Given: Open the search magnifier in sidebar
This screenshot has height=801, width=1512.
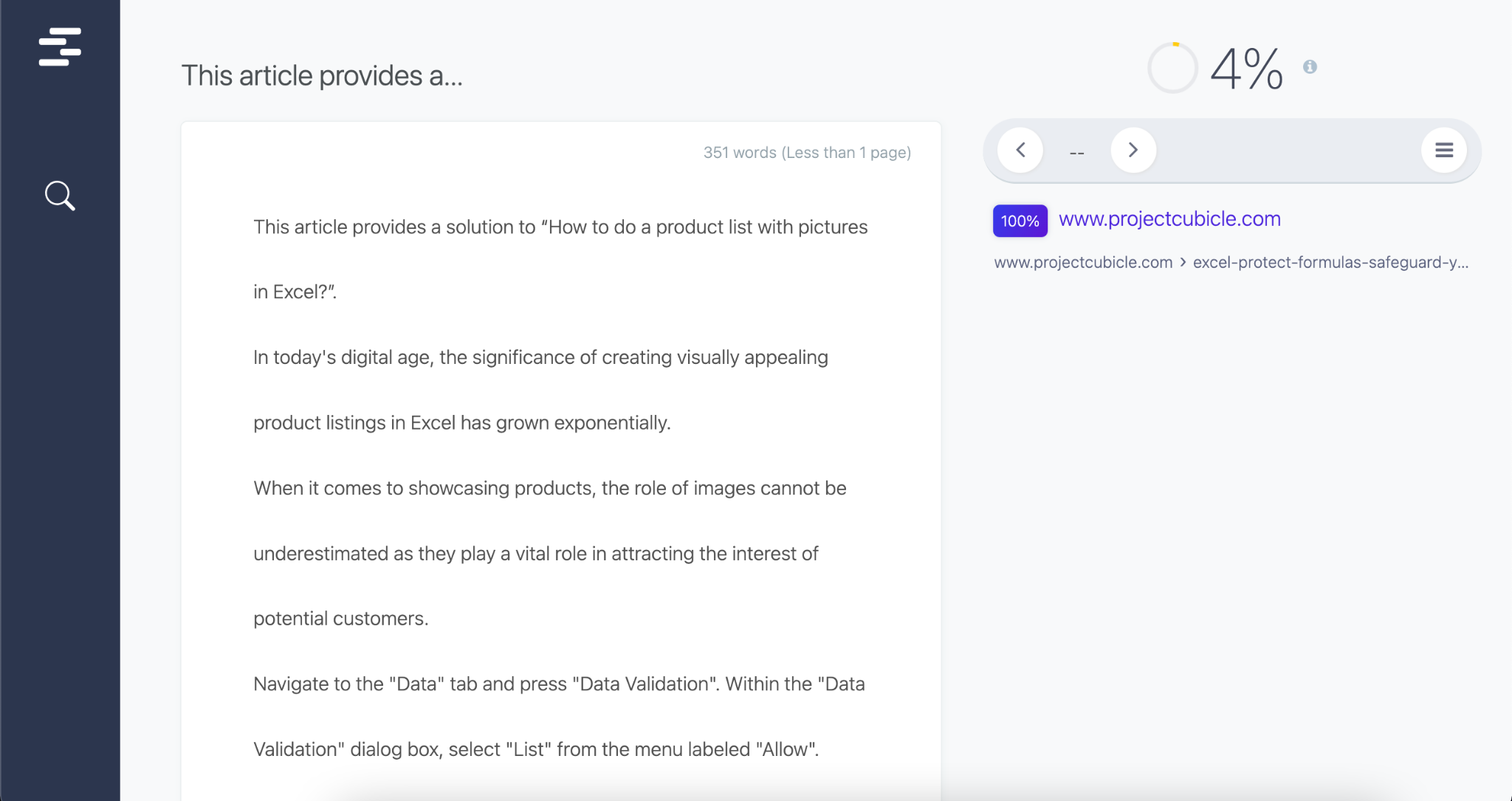Looking at the screenshot, I should click(60, 196).
